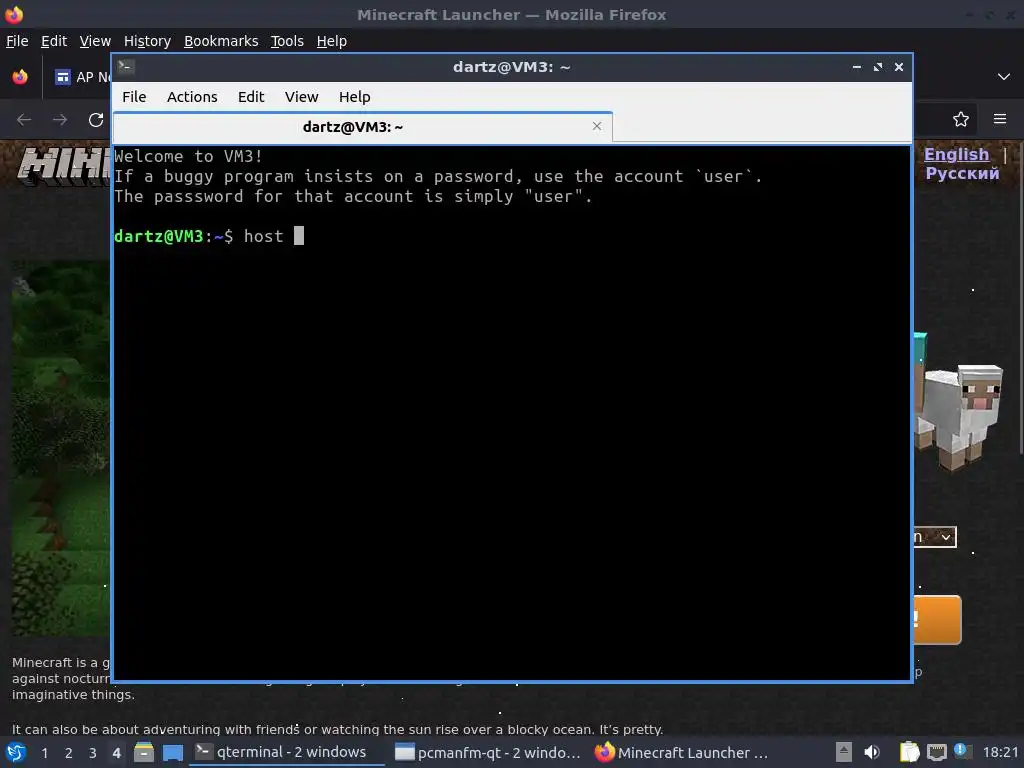Open Firefox Edit menu
Image resolution: width=1024 pixels, height=768 pixels.
point(54,41)
